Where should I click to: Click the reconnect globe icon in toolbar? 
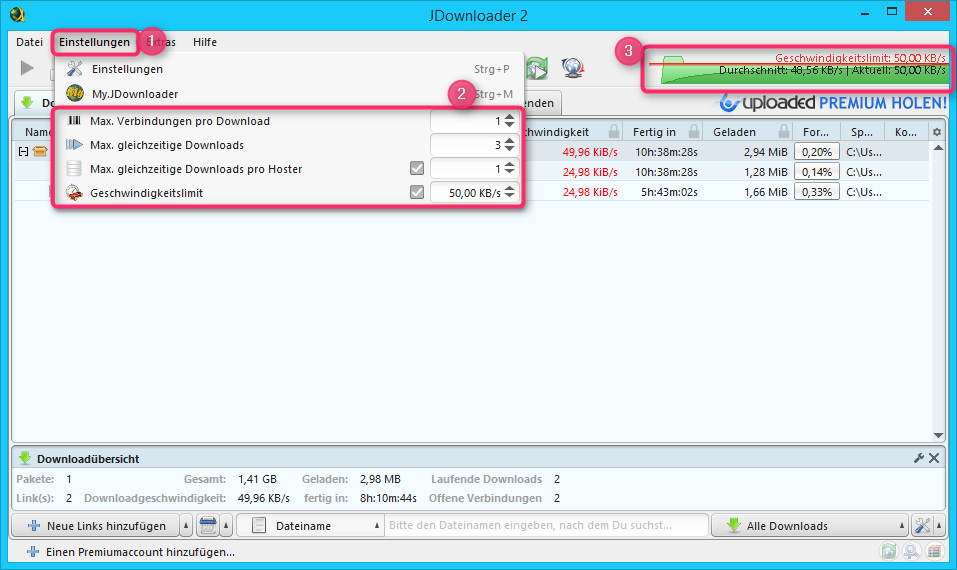pyautogui.click(x=573, y=68)
